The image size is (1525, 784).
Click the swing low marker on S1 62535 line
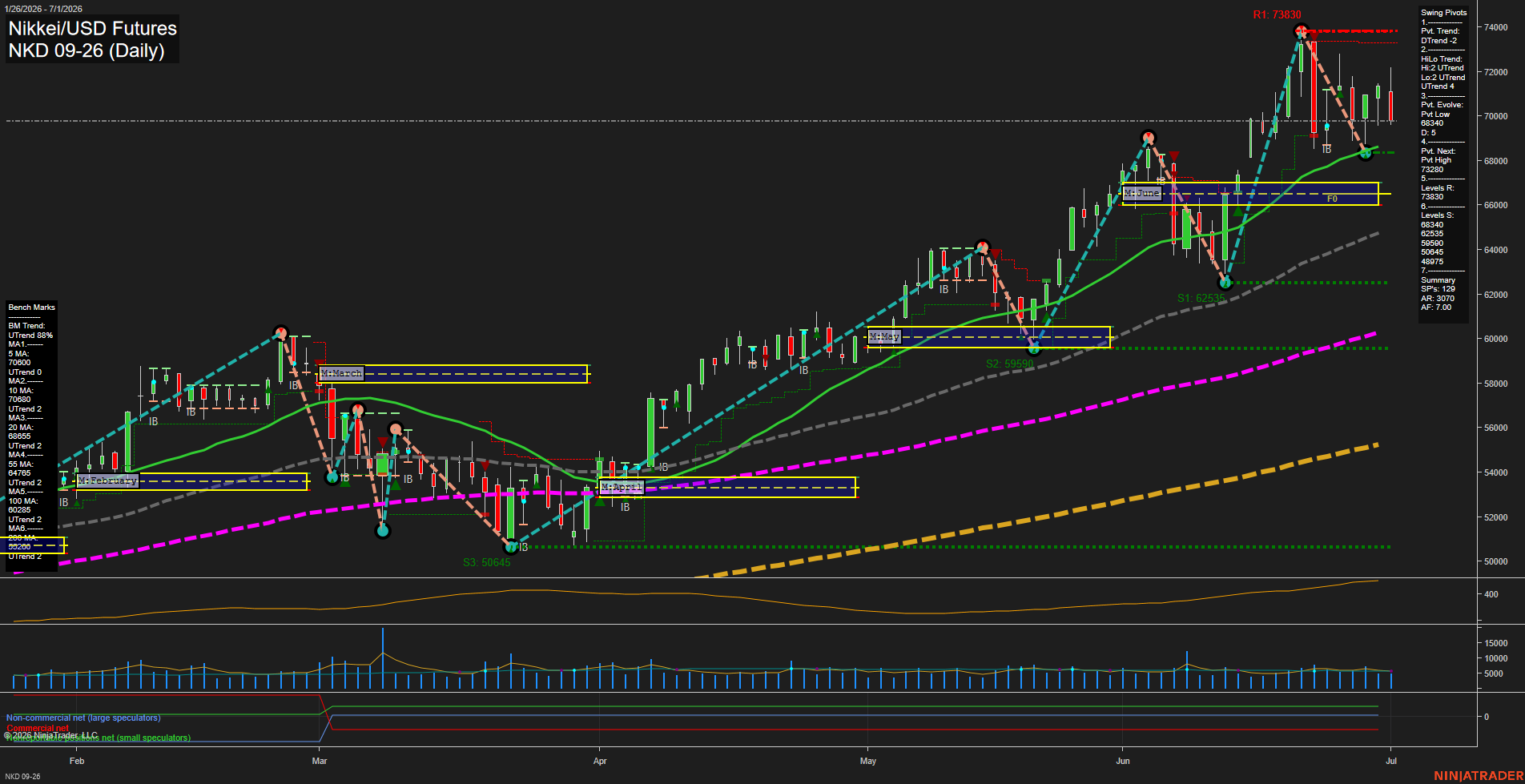(1225, 282)
